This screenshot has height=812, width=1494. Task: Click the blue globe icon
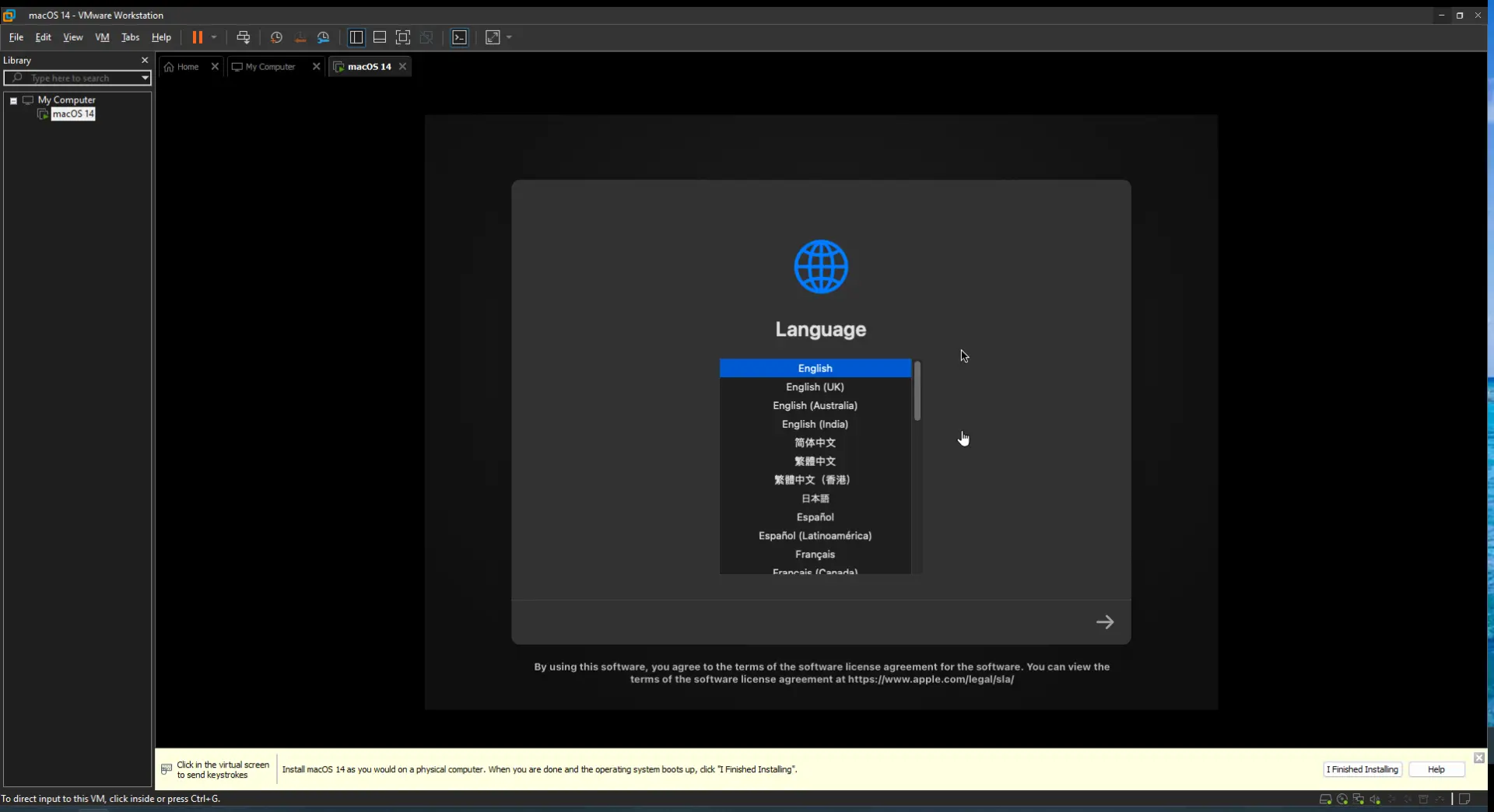tap(821, 267)
